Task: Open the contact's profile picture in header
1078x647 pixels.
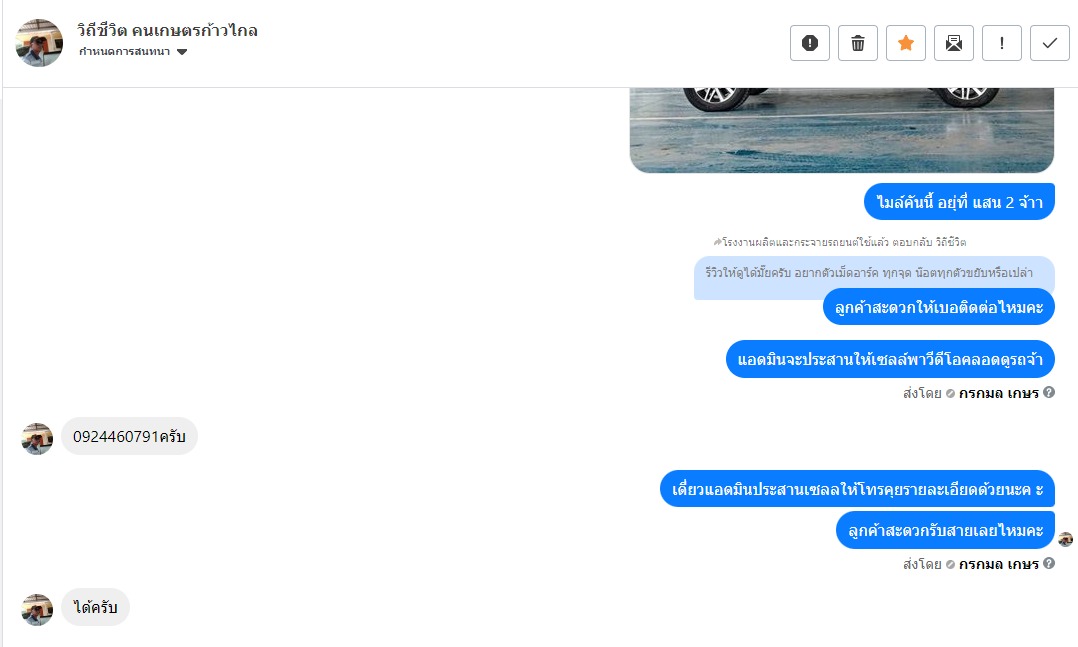Action: (39, 43)
